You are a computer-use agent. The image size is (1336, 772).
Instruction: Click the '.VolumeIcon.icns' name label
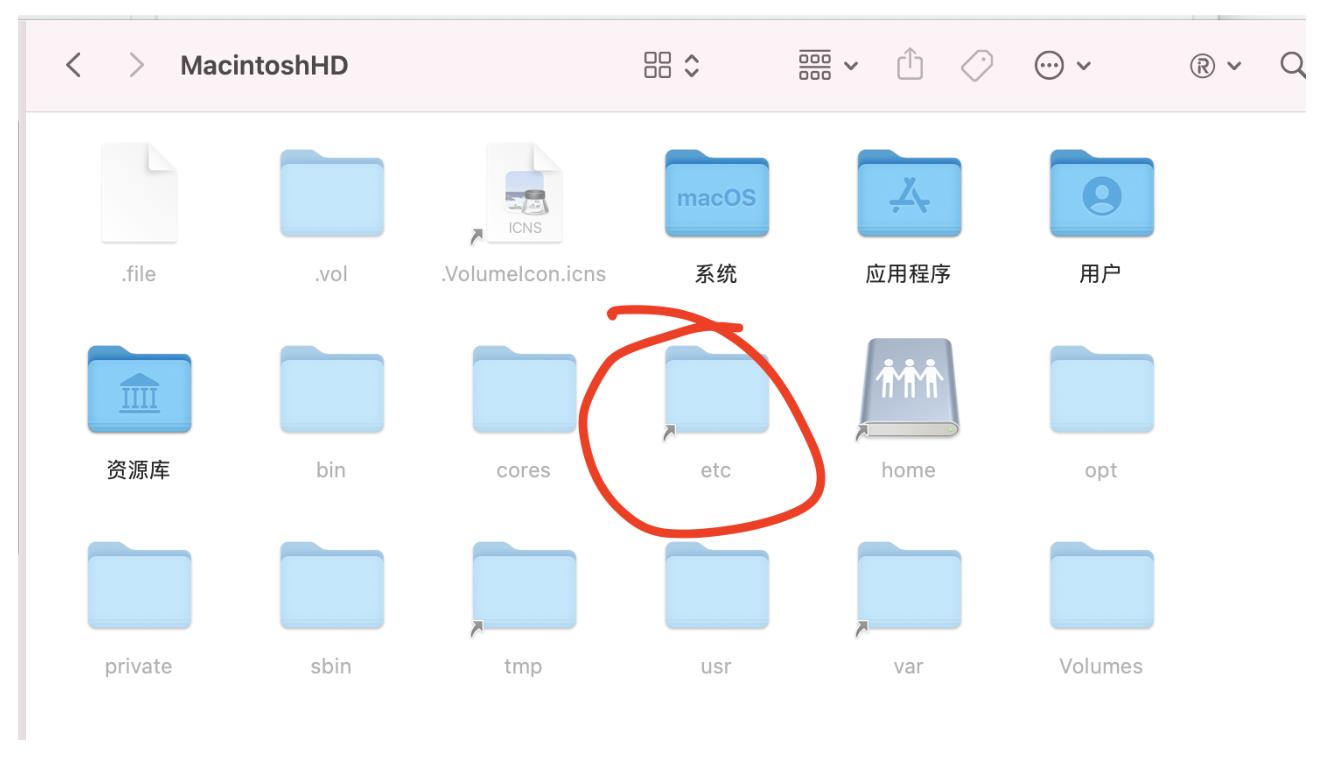click(523, 274)
